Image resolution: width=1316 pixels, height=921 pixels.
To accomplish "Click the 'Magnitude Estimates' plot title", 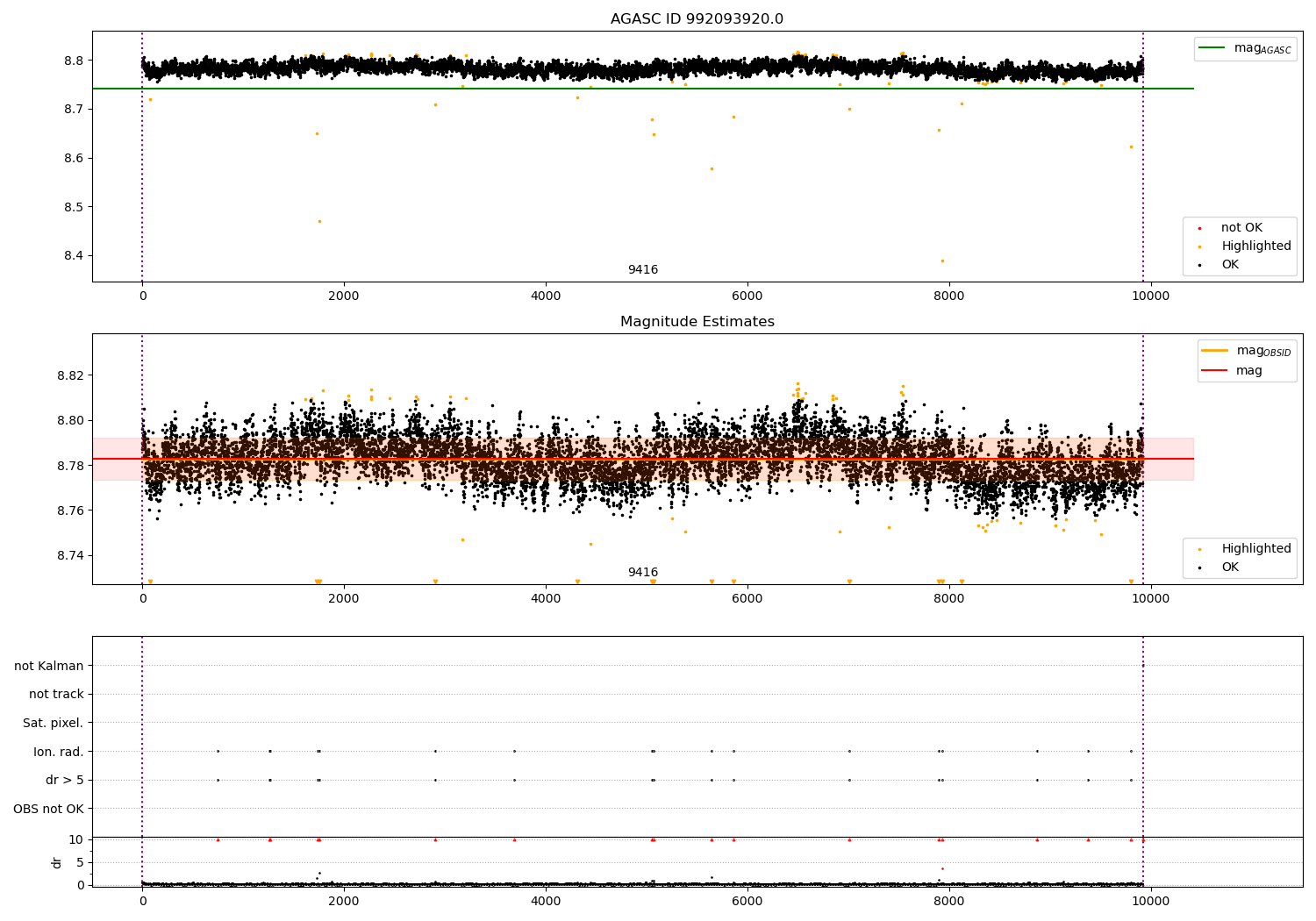I will (x=697, y=322).
